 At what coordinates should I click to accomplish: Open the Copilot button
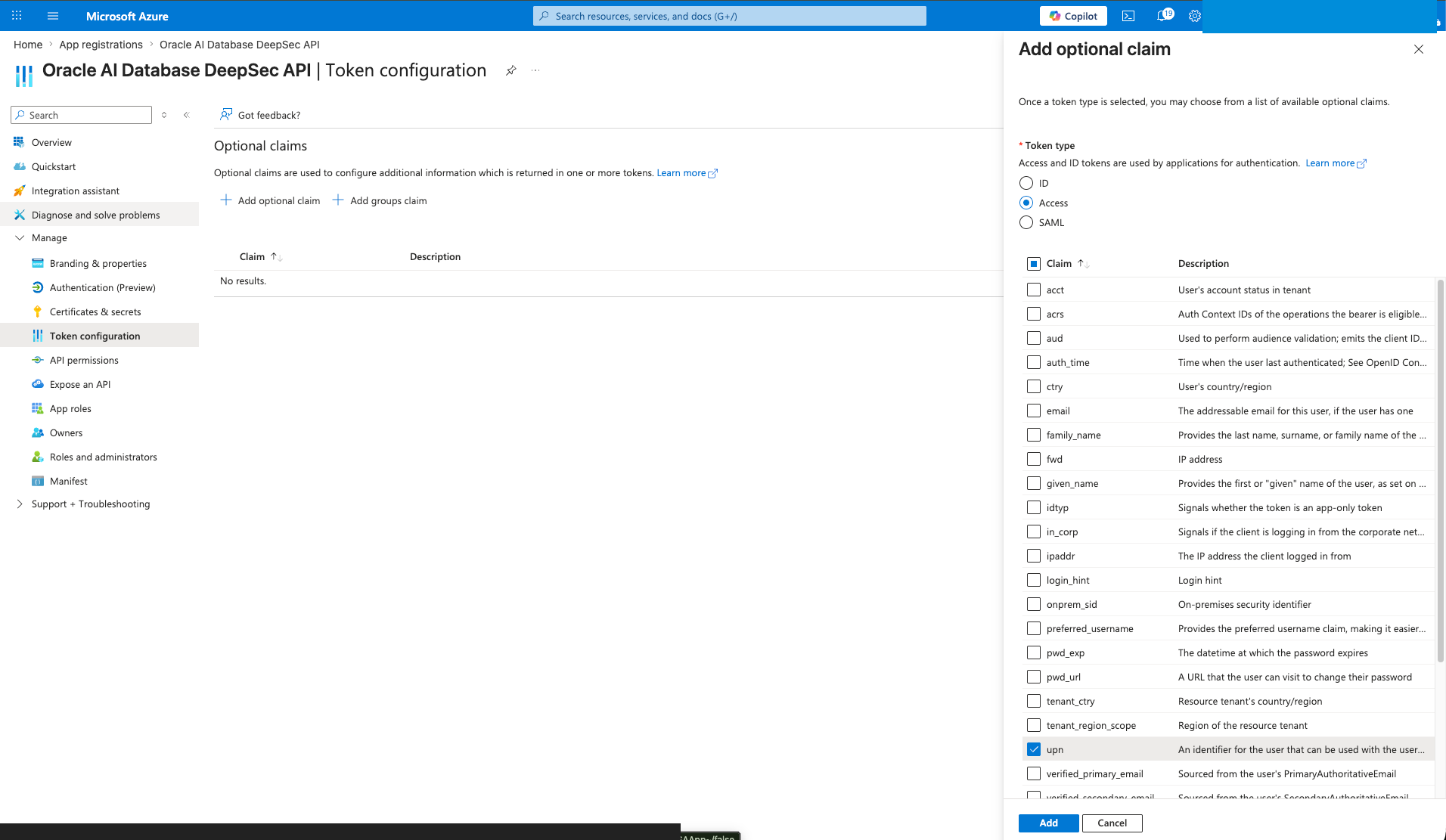1073,16
